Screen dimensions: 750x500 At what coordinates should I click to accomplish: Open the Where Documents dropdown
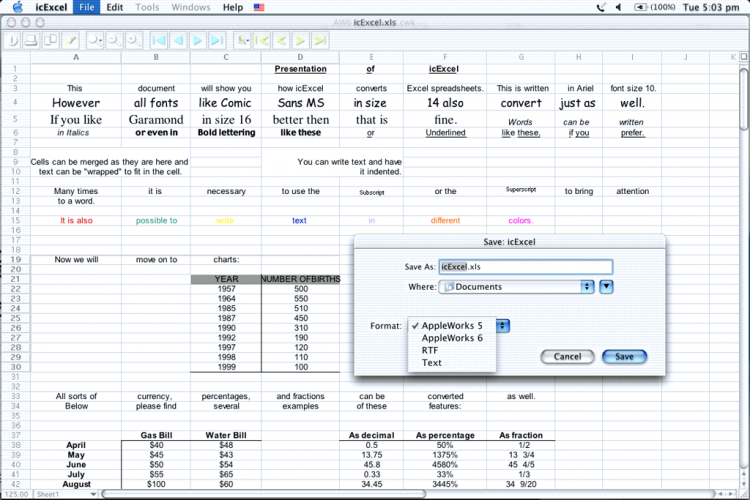coord(517,287)
